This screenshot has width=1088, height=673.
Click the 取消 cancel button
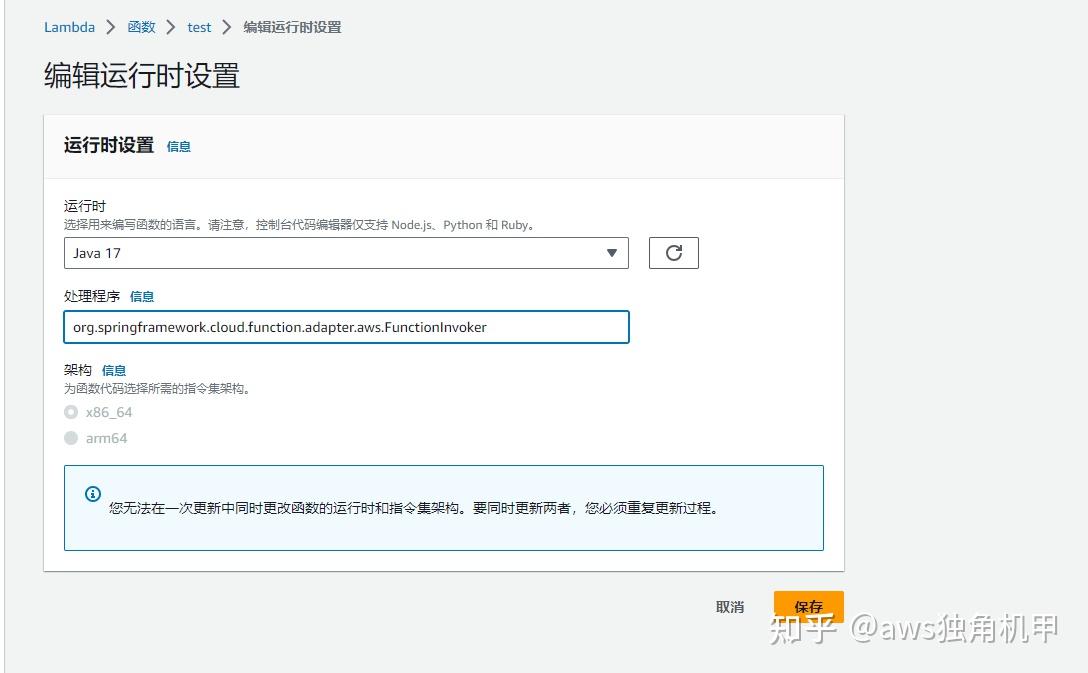pos(730,607)
